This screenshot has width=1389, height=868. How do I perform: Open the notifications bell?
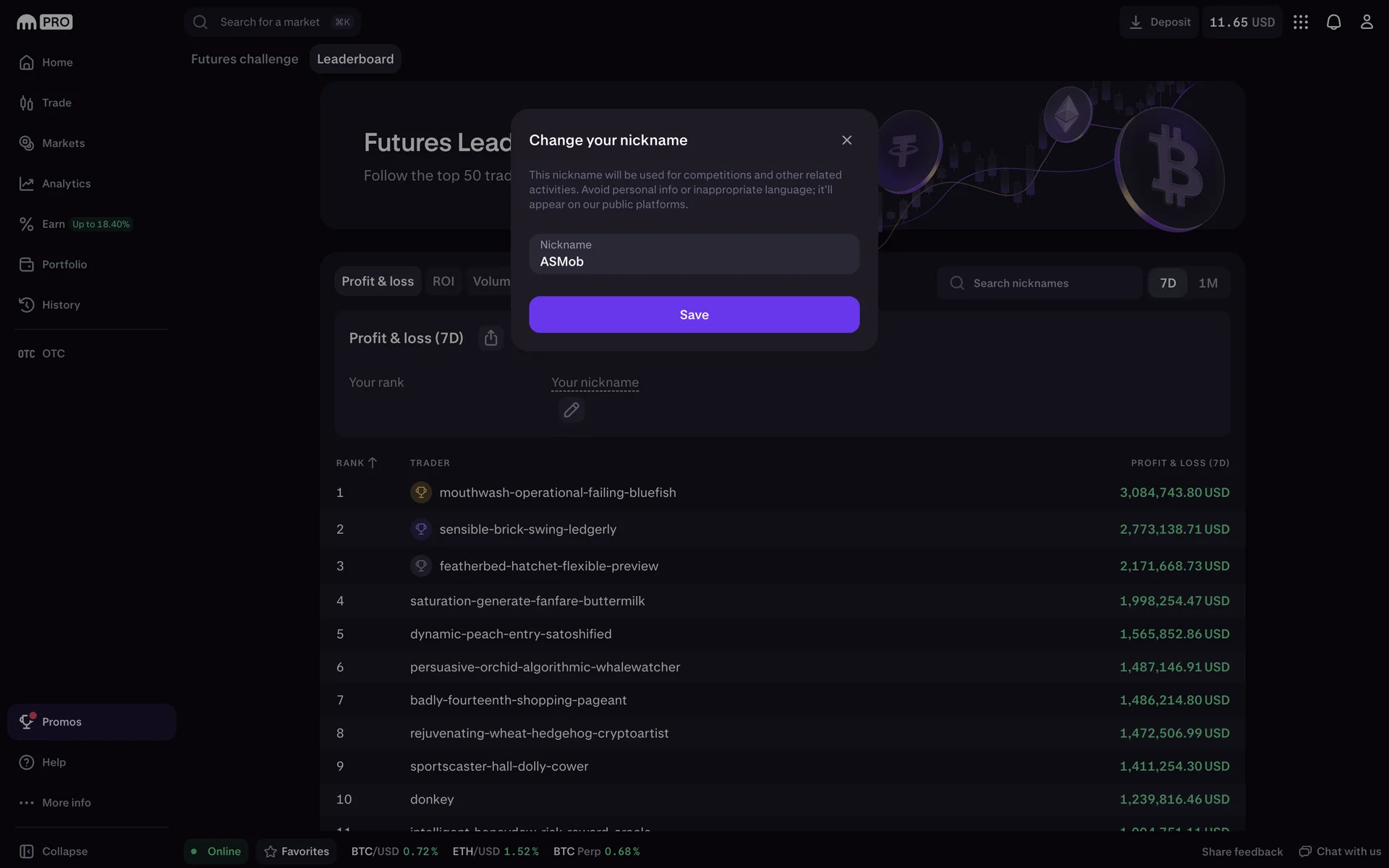click(1333, 22)
